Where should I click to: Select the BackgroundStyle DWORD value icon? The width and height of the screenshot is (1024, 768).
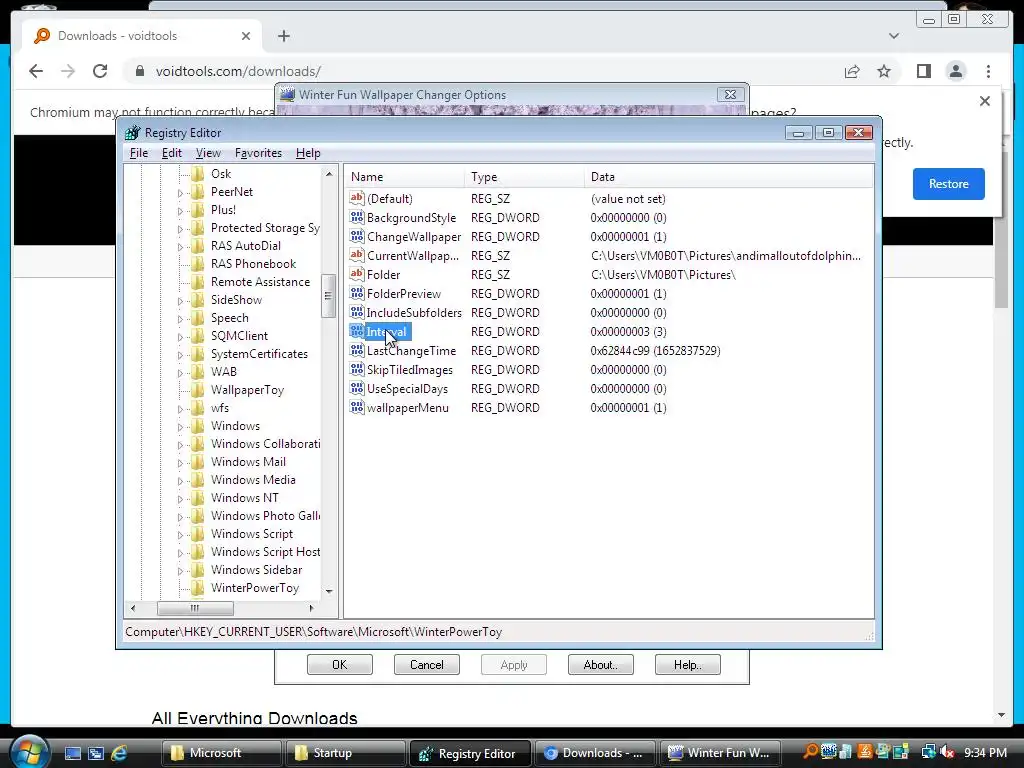click(x=357, y=217)
